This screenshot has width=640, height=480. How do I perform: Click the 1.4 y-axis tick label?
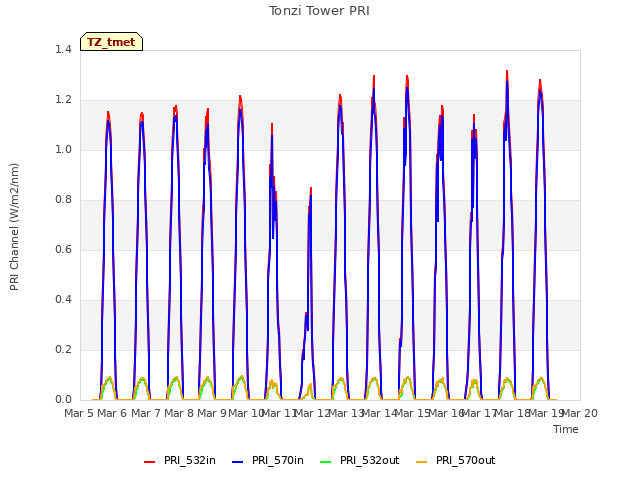[63, 49]
